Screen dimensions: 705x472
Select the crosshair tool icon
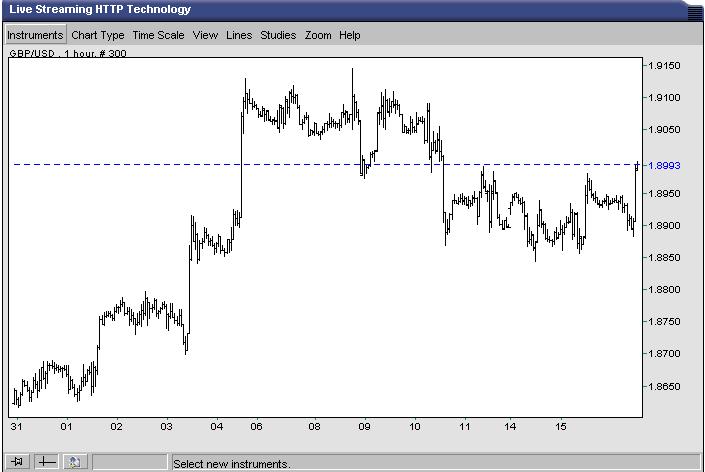tap(46, 462)
